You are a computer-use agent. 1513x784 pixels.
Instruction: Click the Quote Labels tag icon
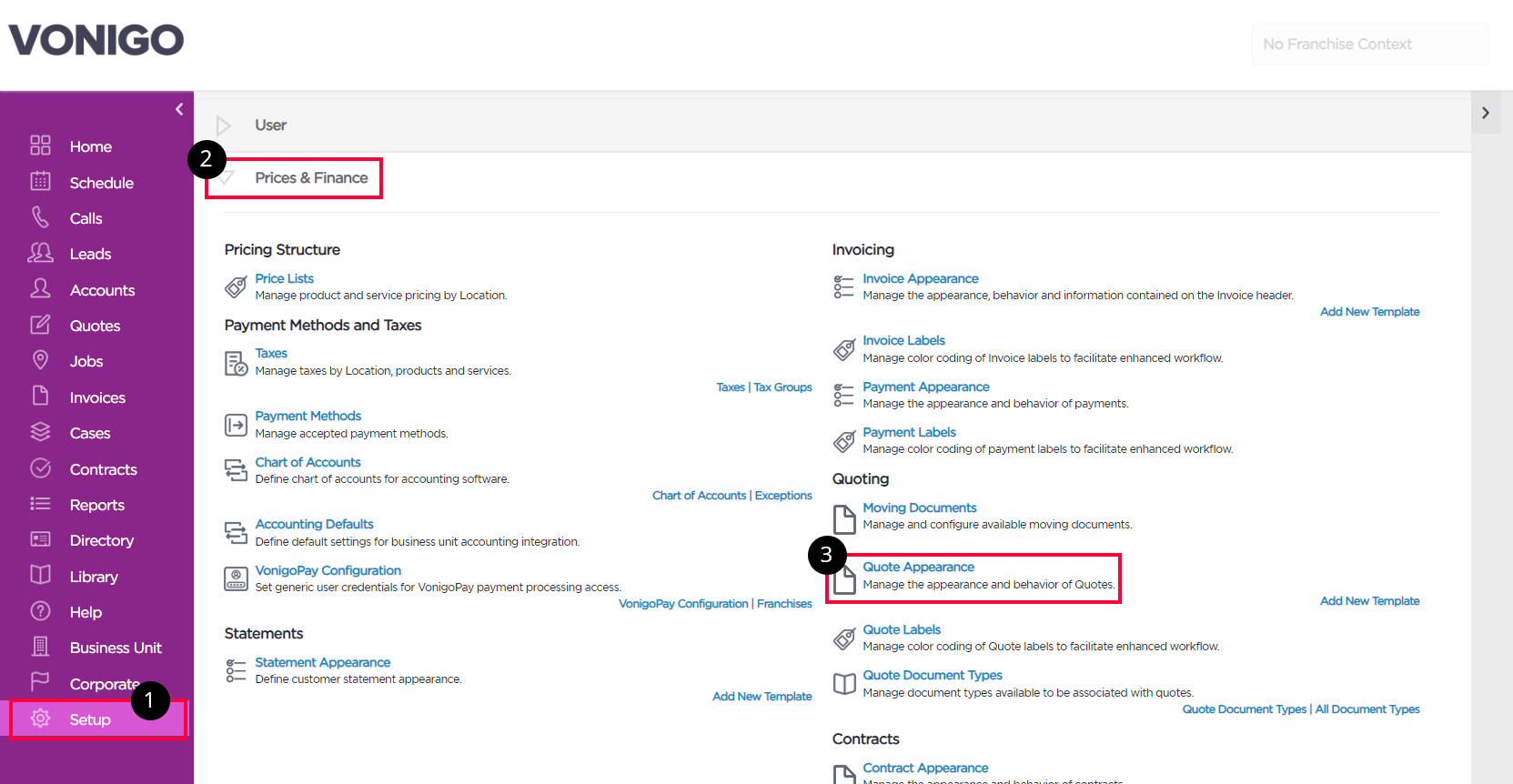844,638
